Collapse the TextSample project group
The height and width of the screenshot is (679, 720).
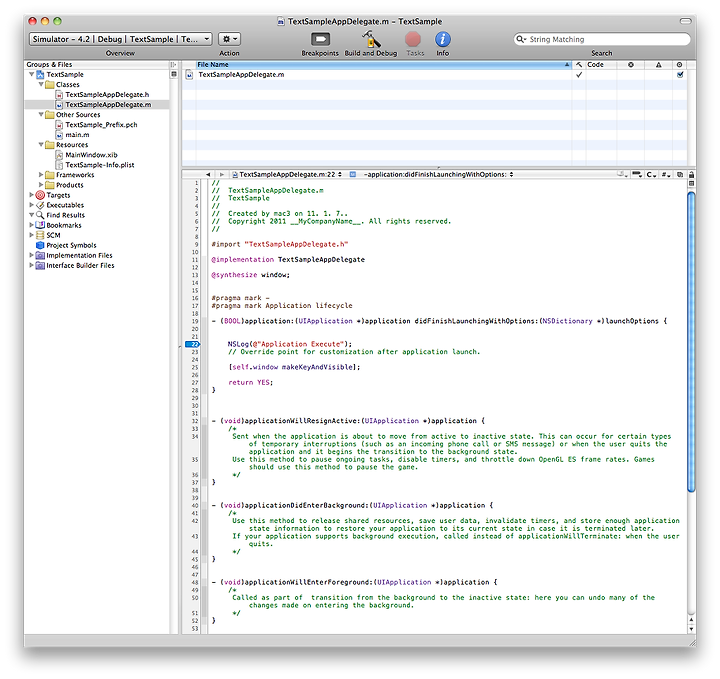[x=31, y=74]
